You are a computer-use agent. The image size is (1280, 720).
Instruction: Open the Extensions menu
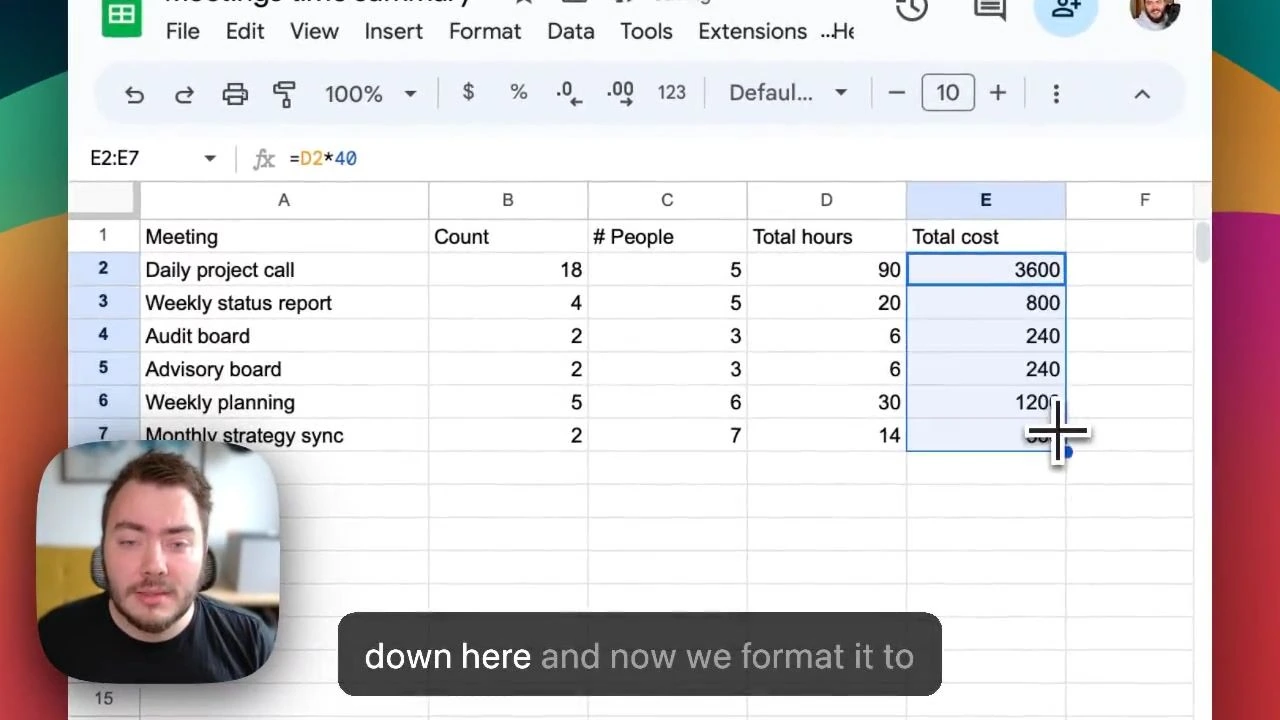[x=752, y=31]
